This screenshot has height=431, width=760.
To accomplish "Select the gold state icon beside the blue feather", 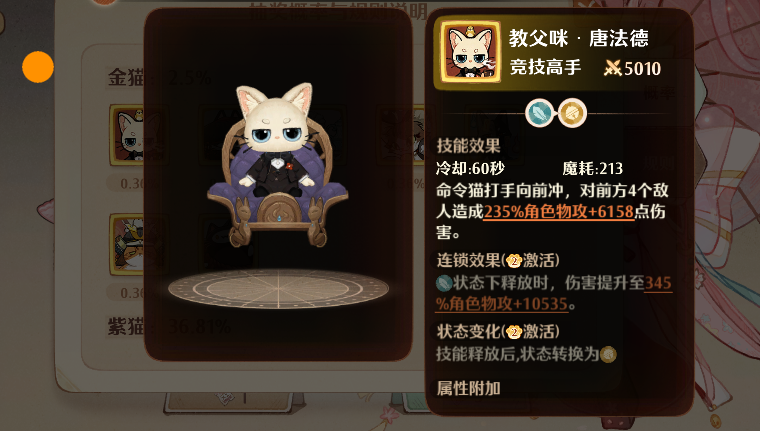I will 572,113.
